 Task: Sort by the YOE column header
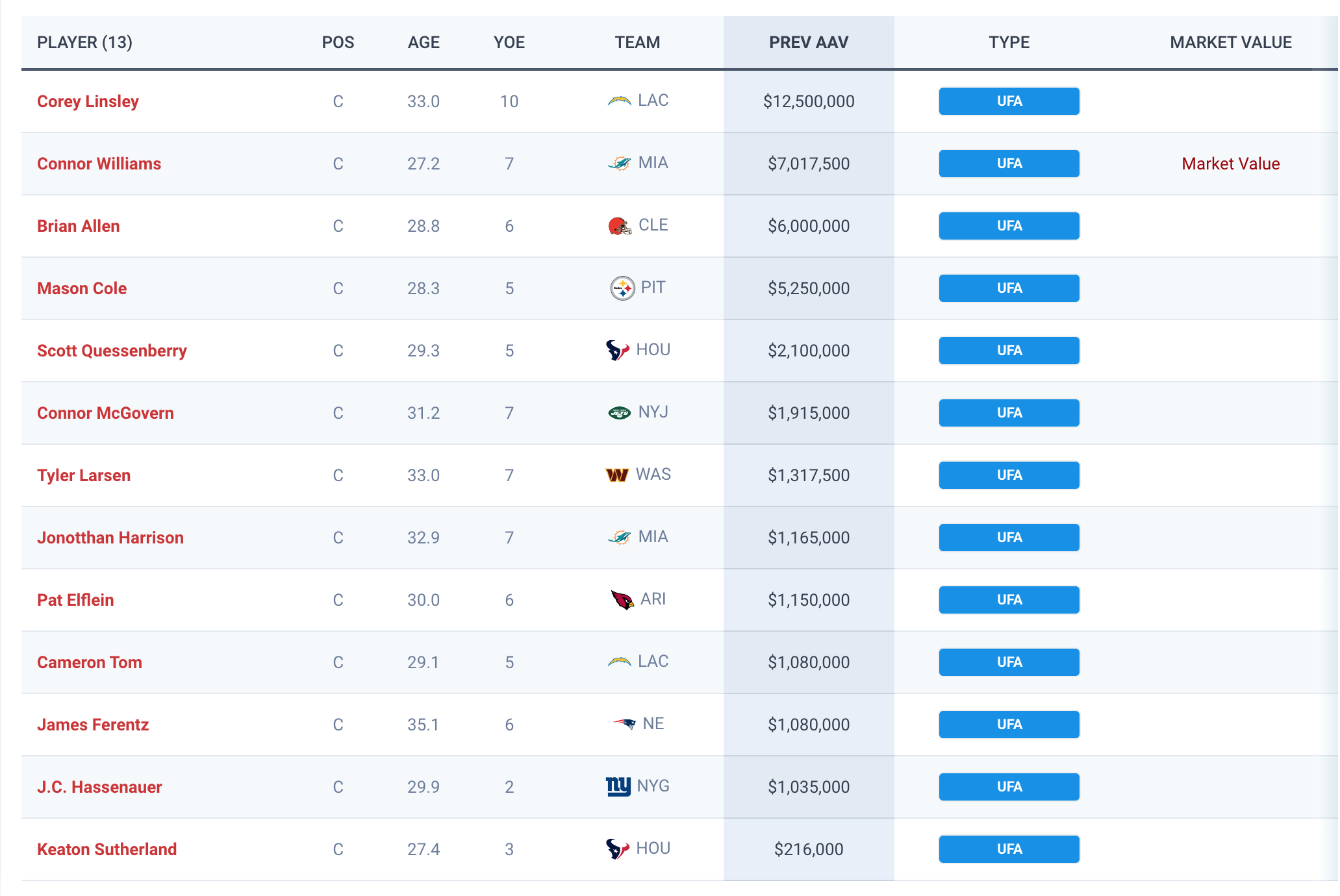pos(509,42)
